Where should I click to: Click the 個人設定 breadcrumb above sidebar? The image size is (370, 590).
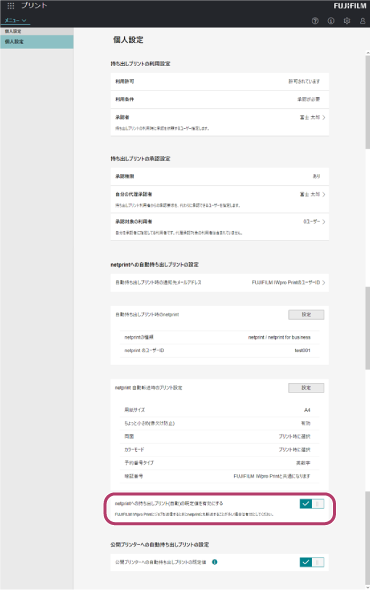click(13, 31)
